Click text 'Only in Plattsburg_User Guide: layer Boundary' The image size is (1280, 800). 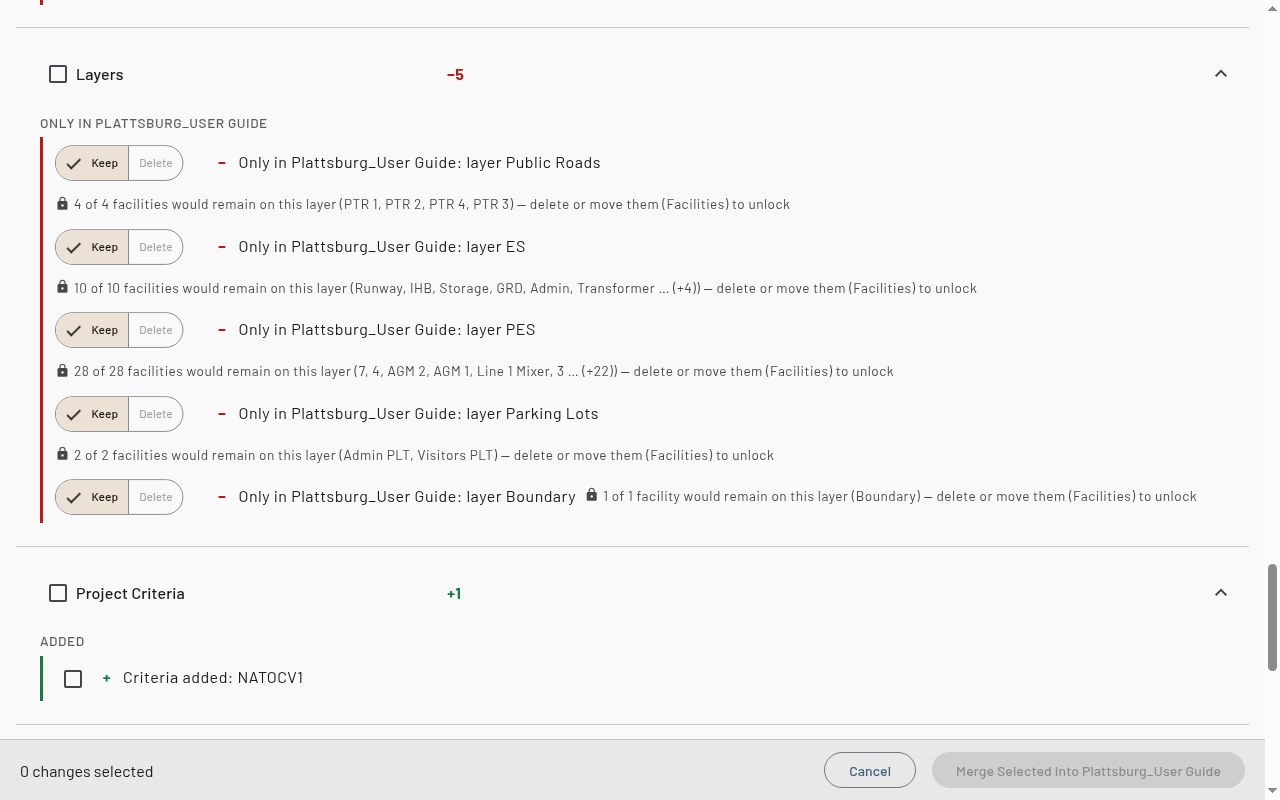(x=407, y=497)
